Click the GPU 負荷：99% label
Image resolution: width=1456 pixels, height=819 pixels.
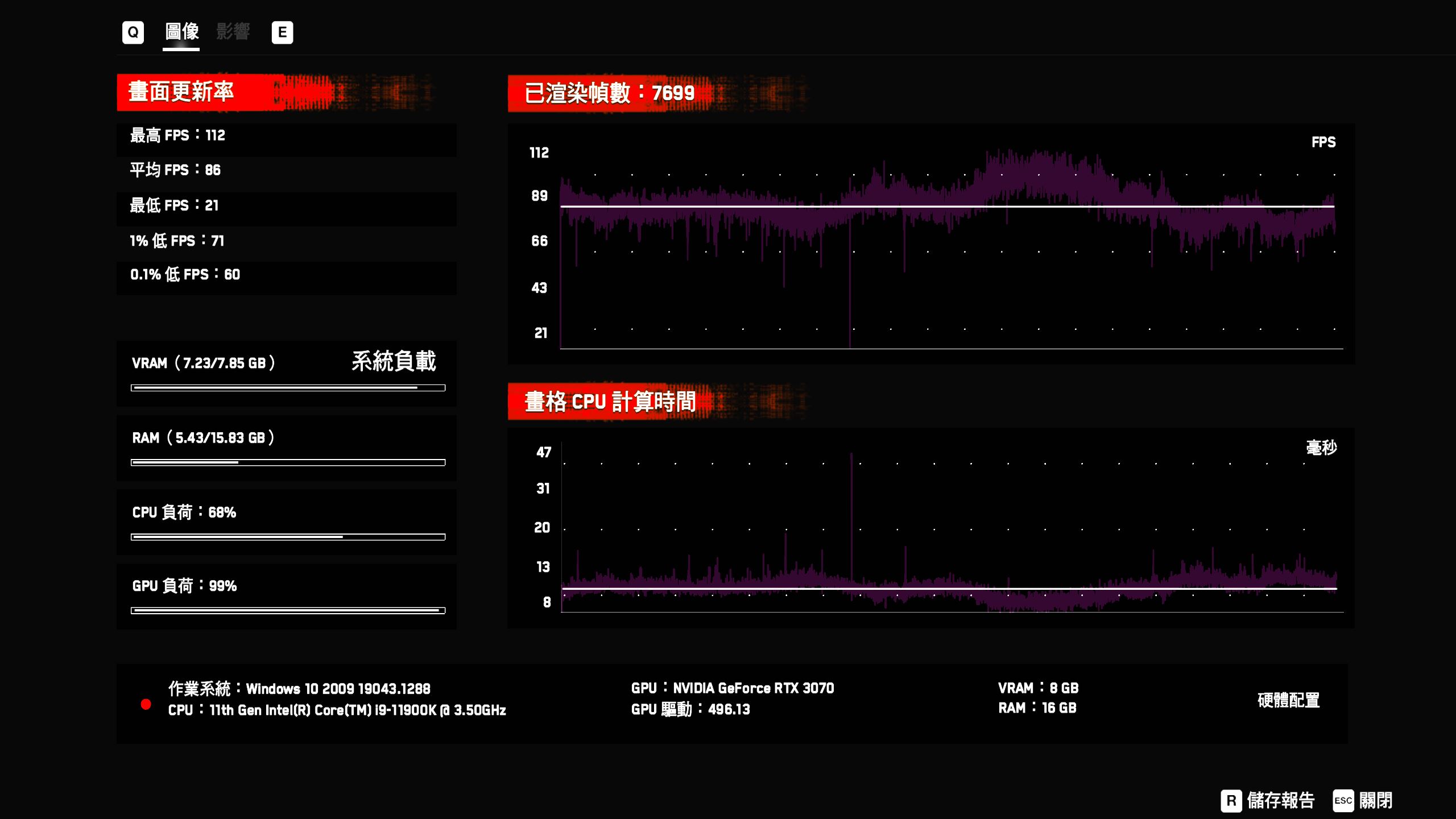click(x=184, y=585)
